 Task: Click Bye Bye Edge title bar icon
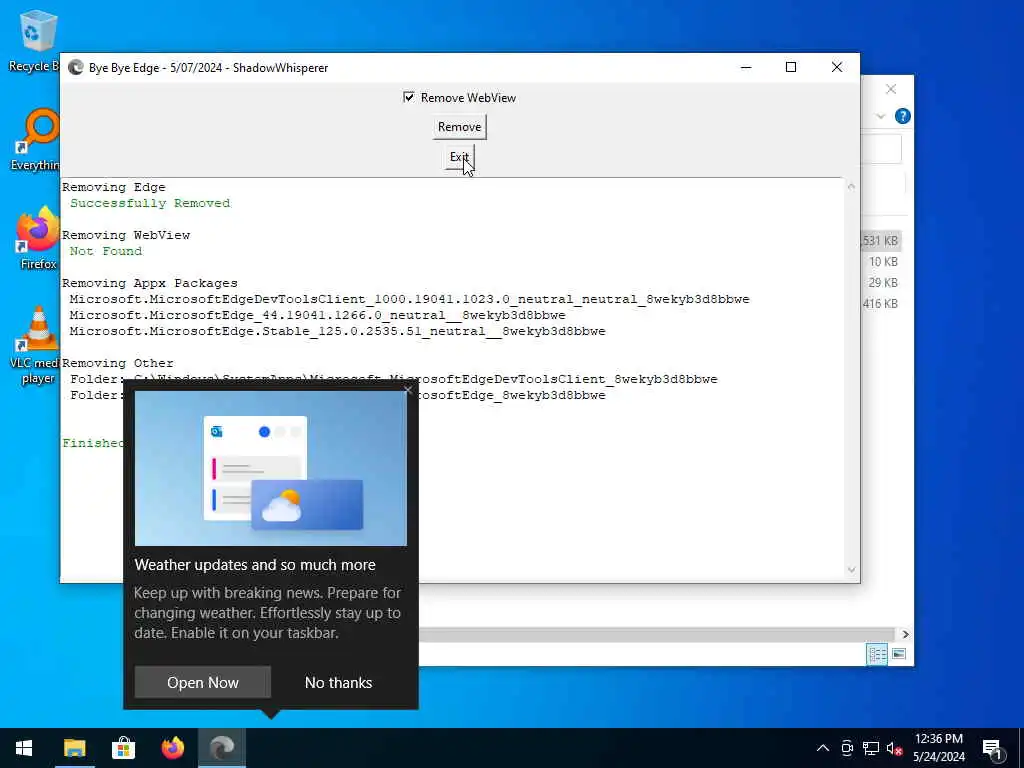[x=76, y=67]
